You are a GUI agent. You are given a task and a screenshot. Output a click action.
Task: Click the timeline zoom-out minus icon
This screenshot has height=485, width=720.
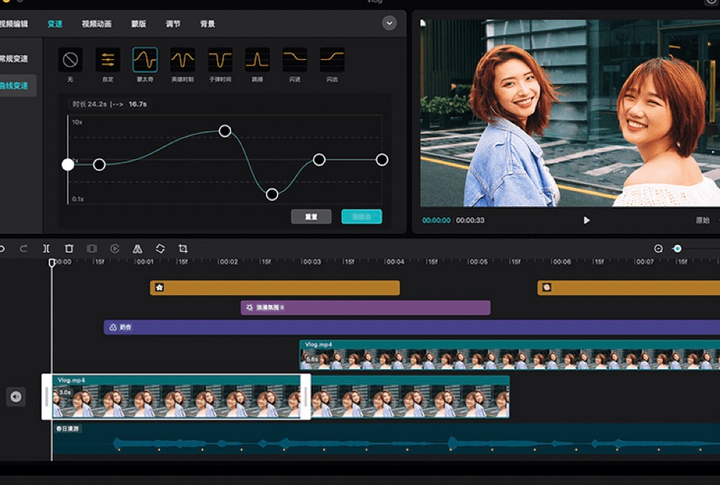point(658,248)
